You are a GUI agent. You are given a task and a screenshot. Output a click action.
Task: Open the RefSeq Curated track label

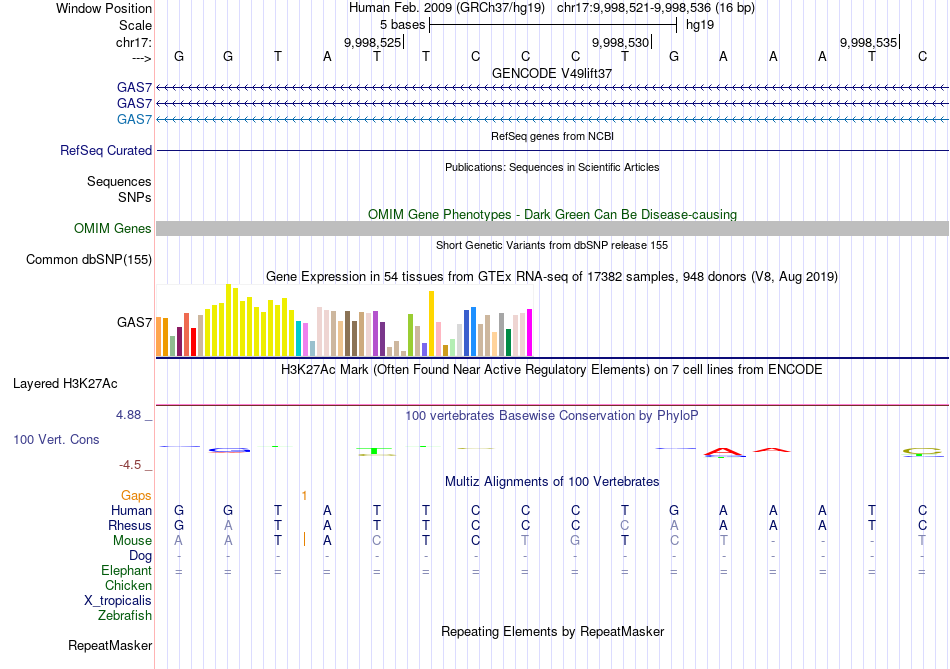pyautogui.click(x=105, y=150)
